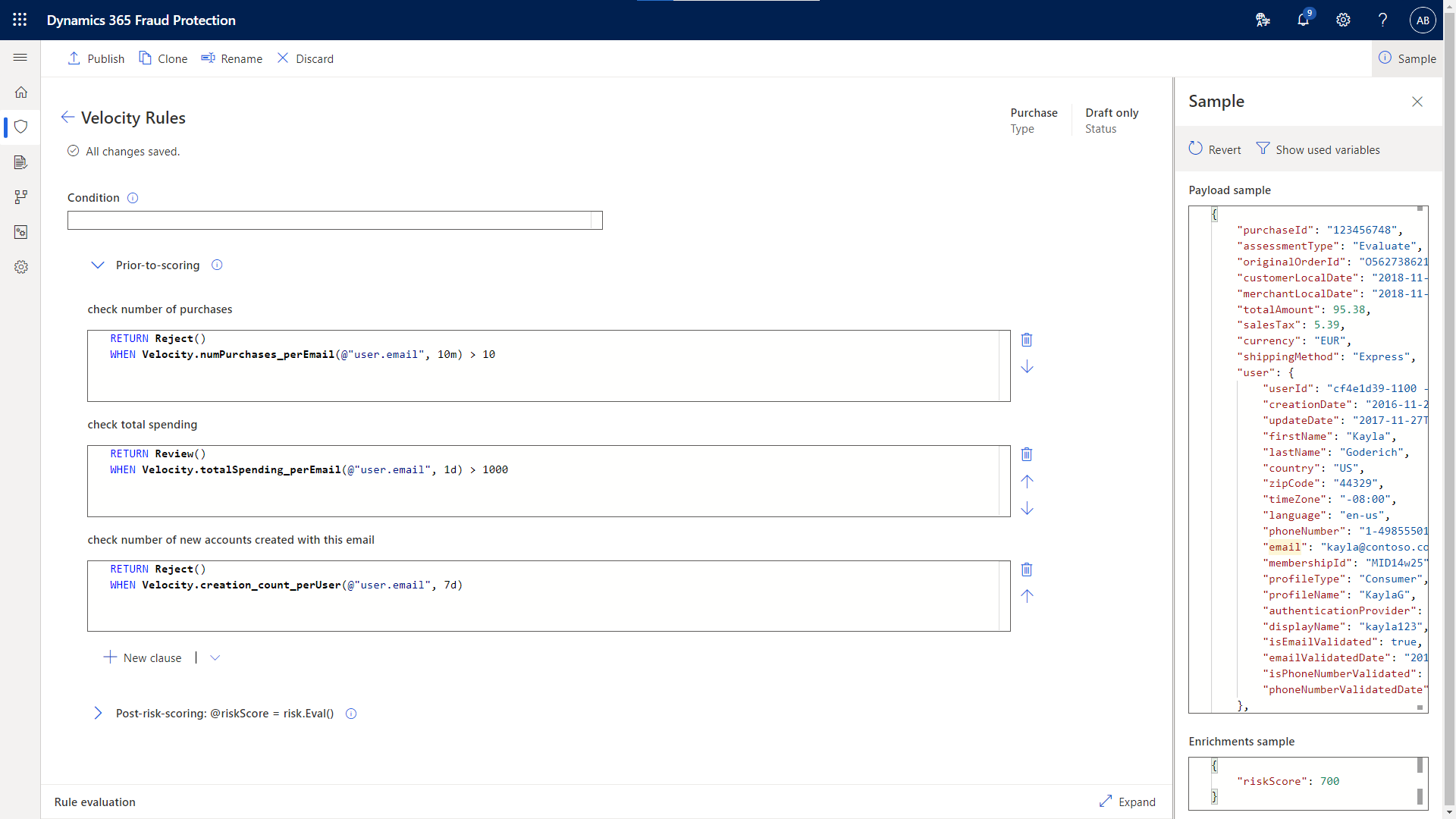Click the delete icon for check total spending
This screenshot has width=1456, height=819.
[x=1027, y=454]
